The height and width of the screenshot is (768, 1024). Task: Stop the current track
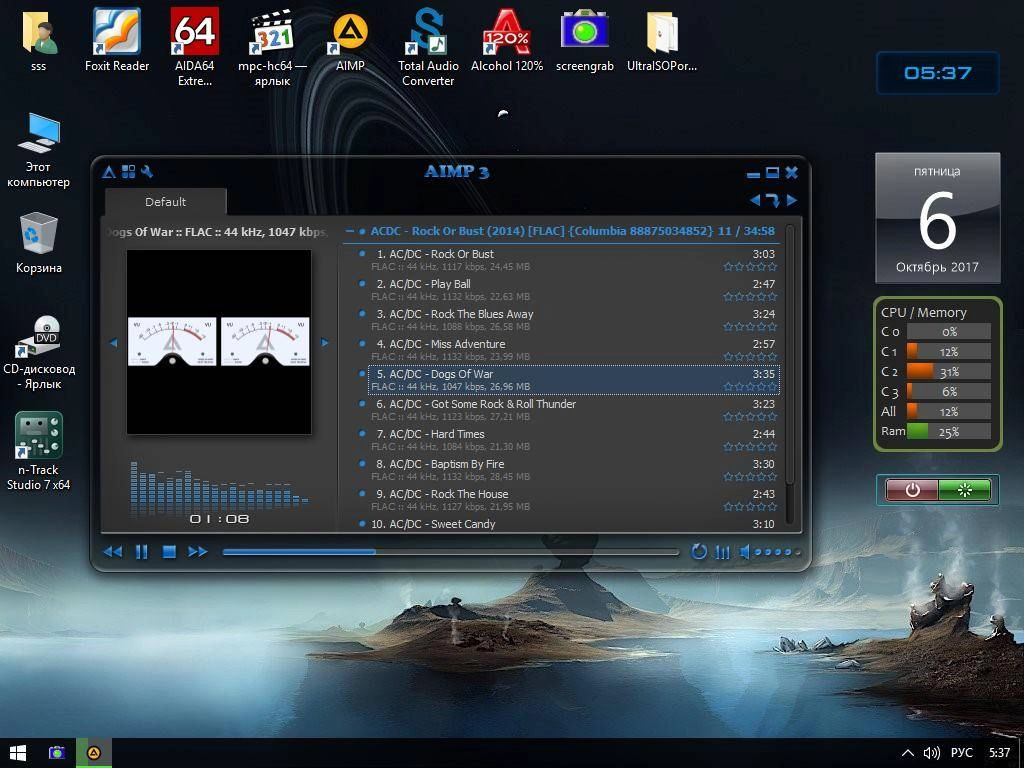pyautogui.click(x=169, y=552)
